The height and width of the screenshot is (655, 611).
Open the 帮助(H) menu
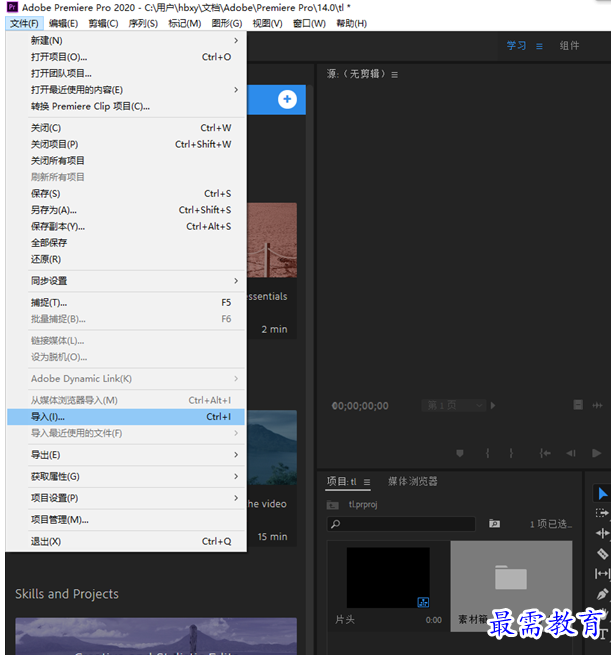352,23
